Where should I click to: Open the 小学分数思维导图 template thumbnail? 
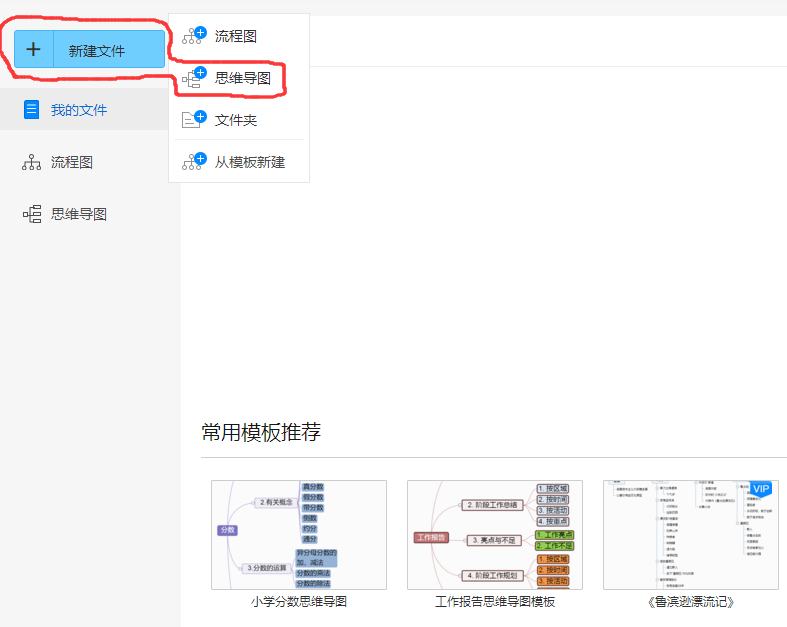point(299,535)
